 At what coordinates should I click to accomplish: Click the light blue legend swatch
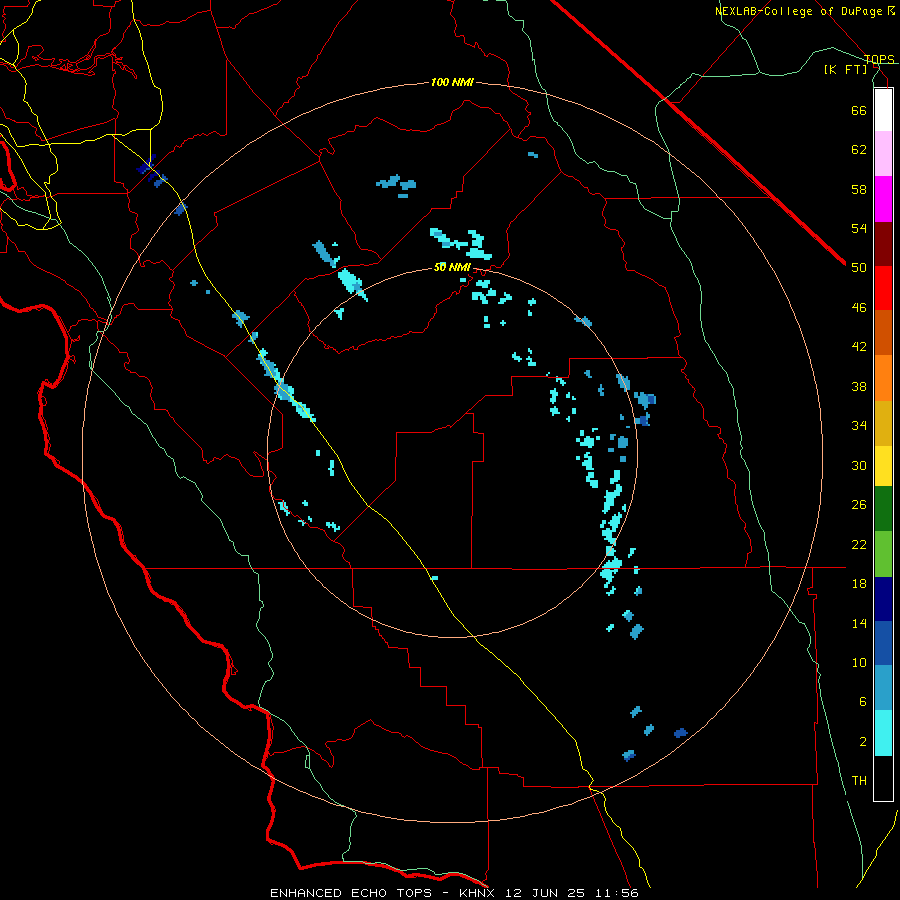point(883,688)
